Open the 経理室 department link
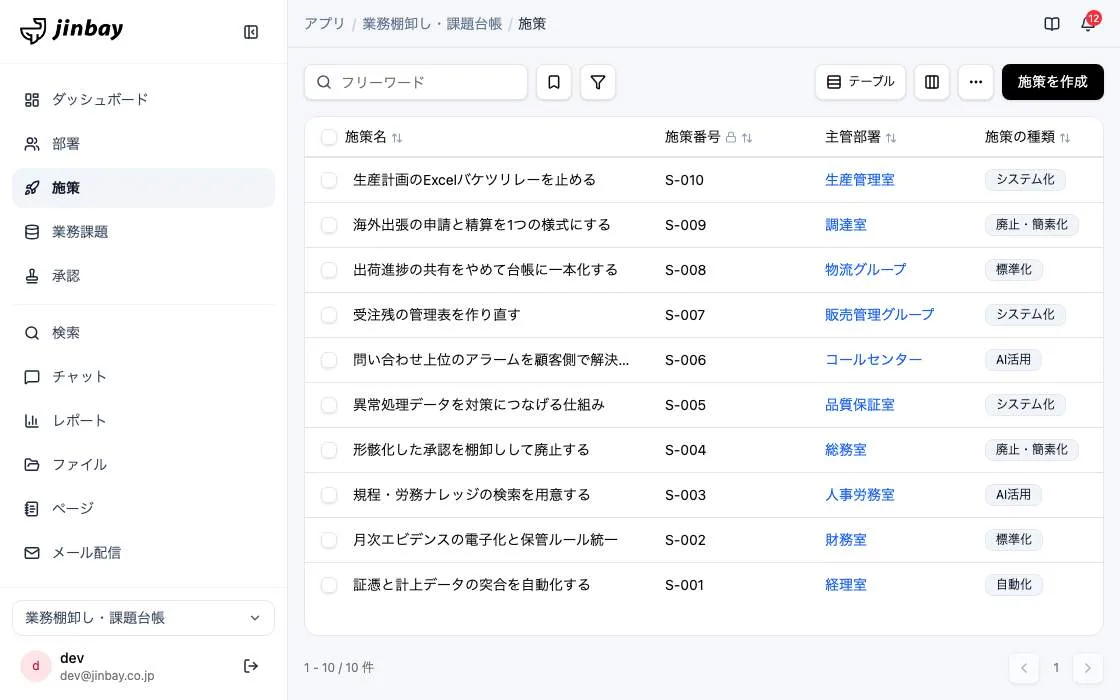This screenshot has height=700, width=1120. tap(846, 585)
